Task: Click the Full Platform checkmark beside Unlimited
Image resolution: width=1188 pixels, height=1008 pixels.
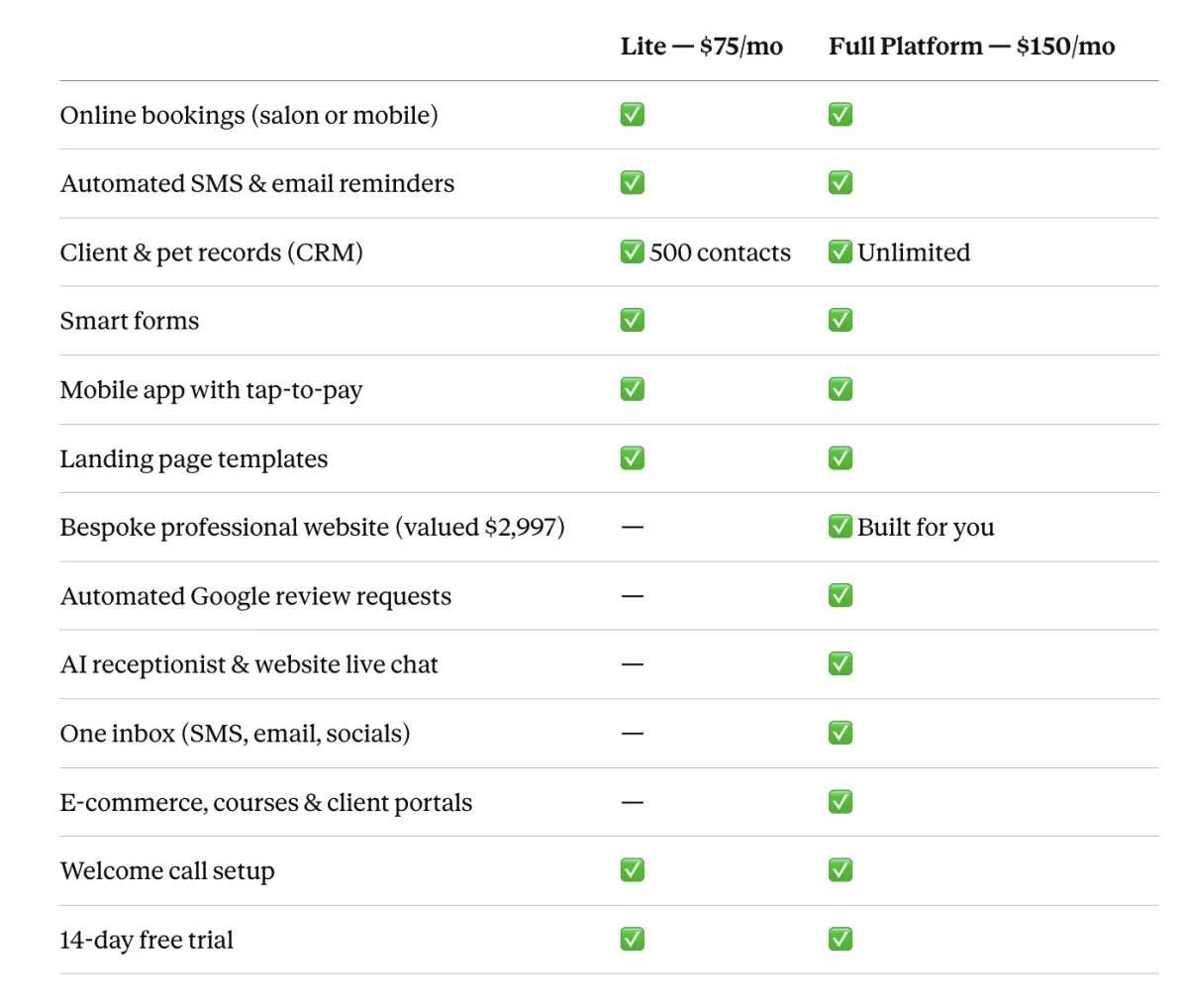Action: pos(841,252)
